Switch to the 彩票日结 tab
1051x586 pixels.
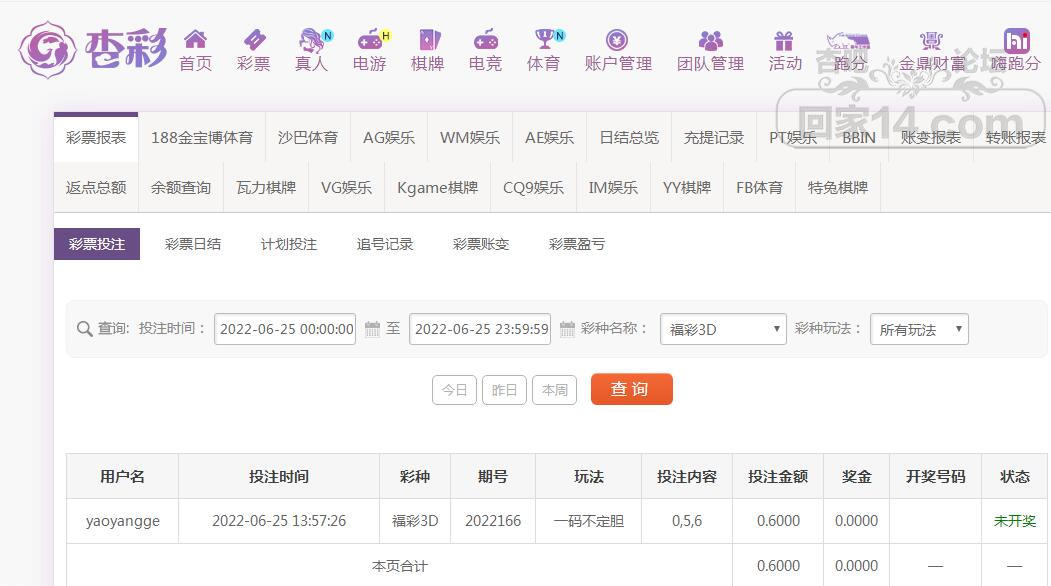pyautogui.click(x=193, y=243)
